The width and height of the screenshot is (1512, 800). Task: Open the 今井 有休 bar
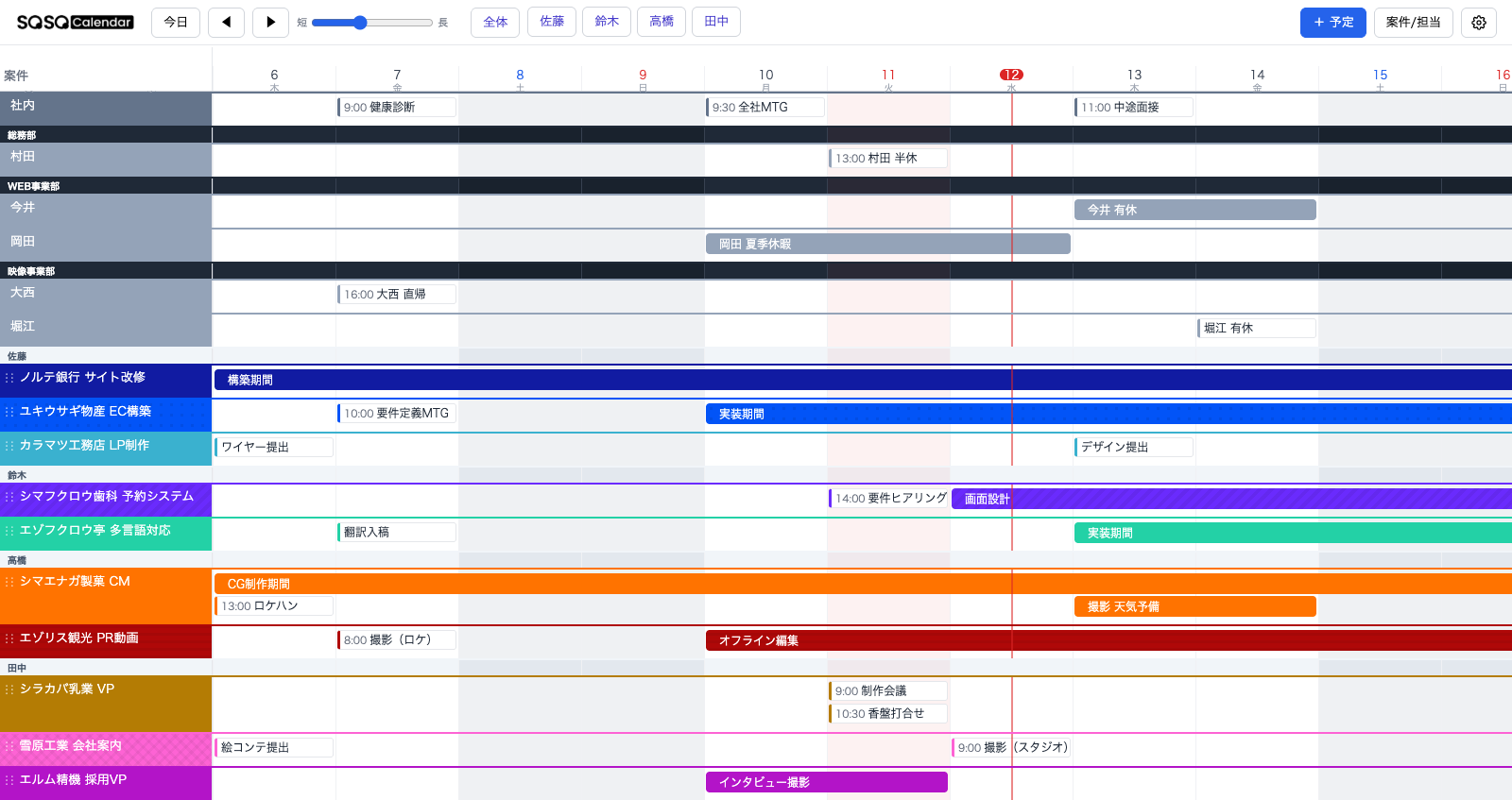coord(1195,210)
